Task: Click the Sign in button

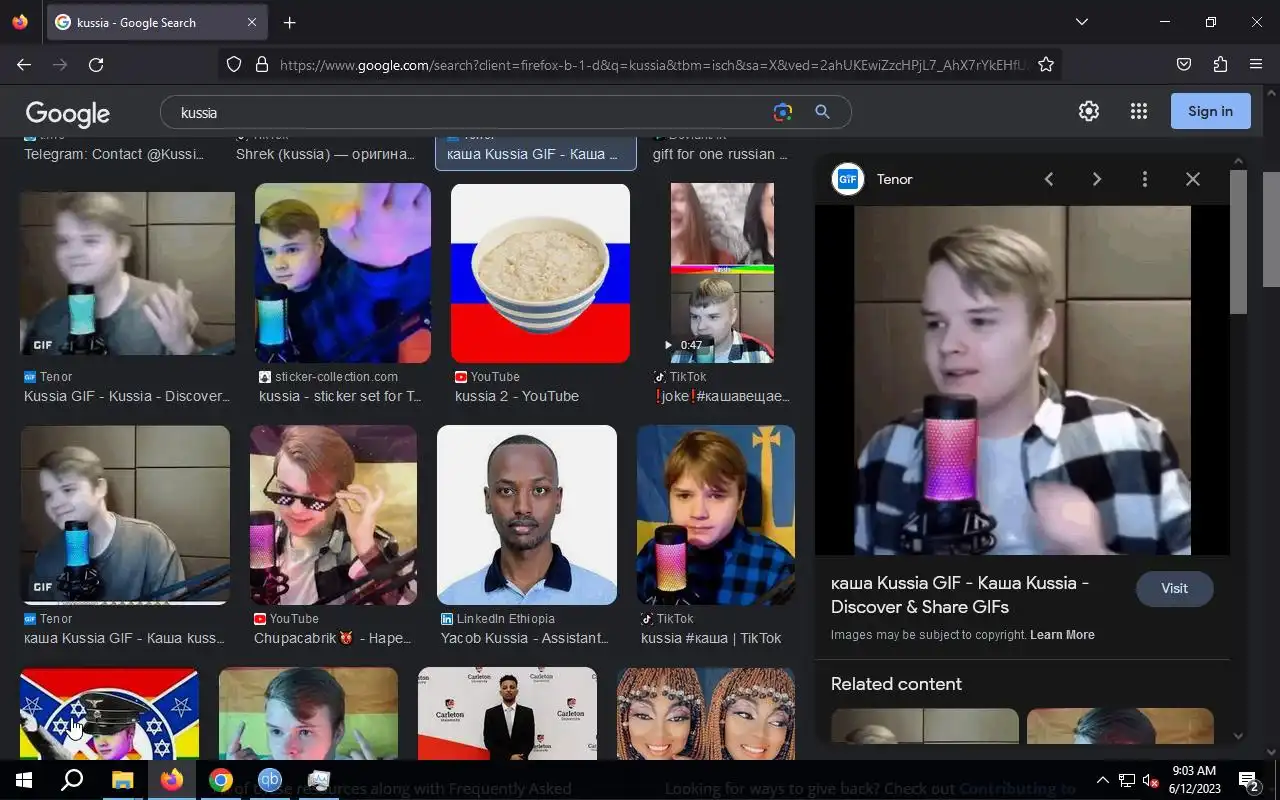Action: (1210, 111)
